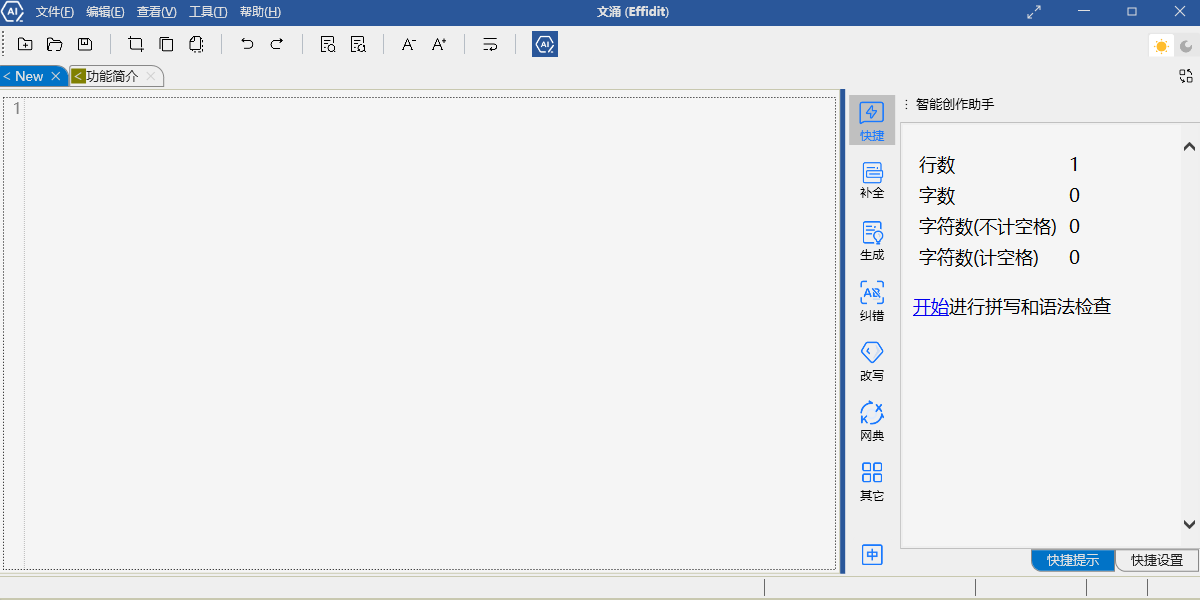This screenshot has width=1200, height=600.
Task: Open the 补全 completion panel
Action: pos(872,180)
